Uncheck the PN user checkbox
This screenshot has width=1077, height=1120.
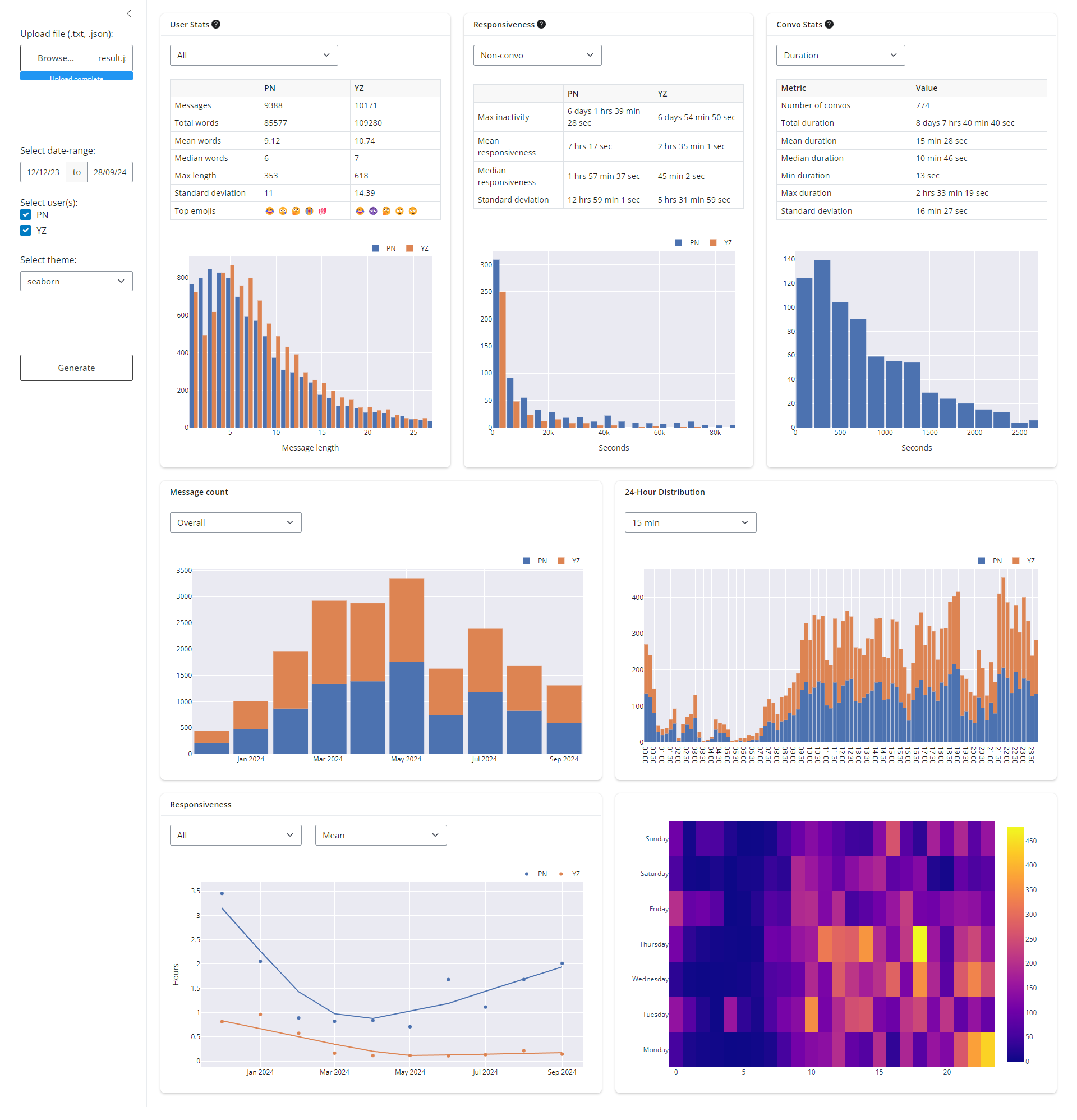[x=26, y=215]
